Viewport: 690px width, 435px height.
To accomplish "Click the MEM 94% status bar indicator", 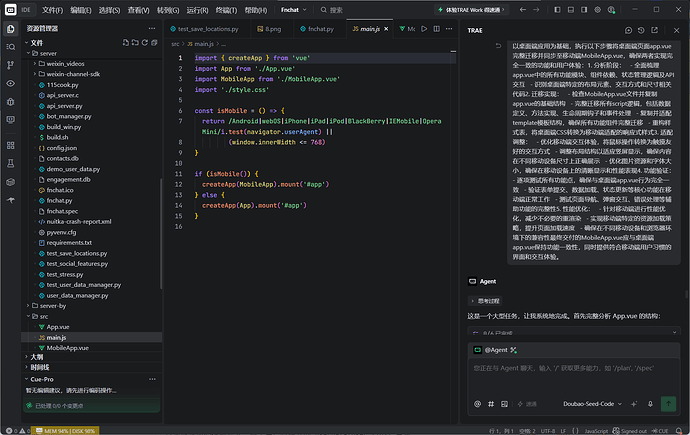I will (x=66, y=431).
